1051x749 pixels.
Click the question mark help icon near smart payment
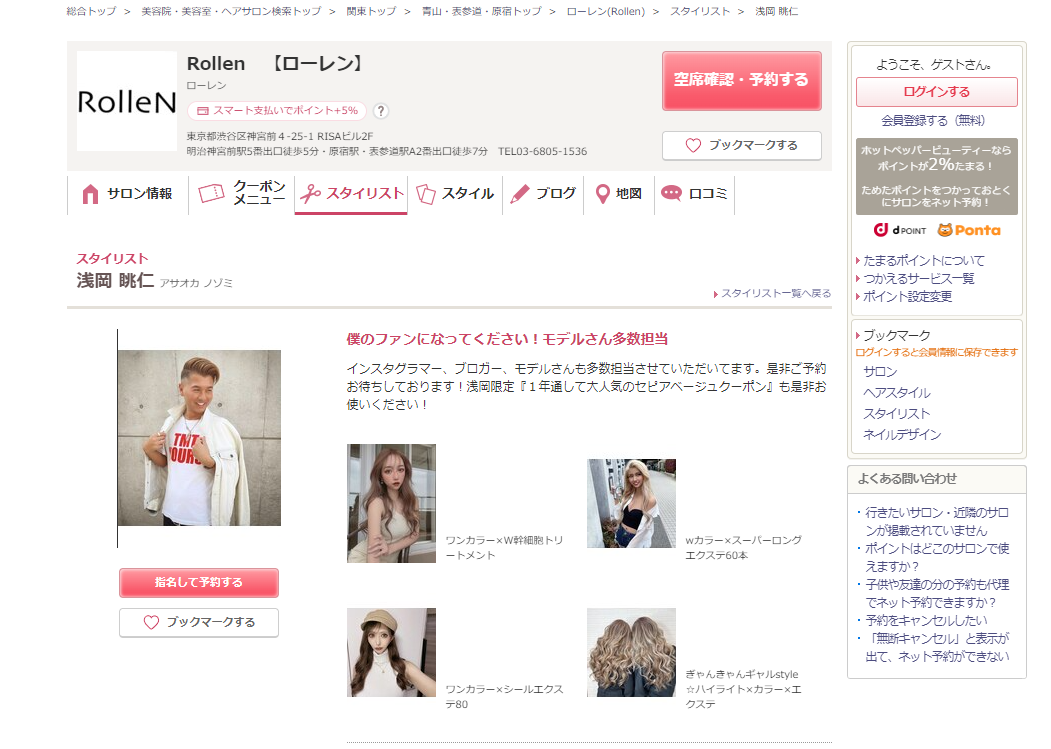pyautogui.click(x=381, y=111)
